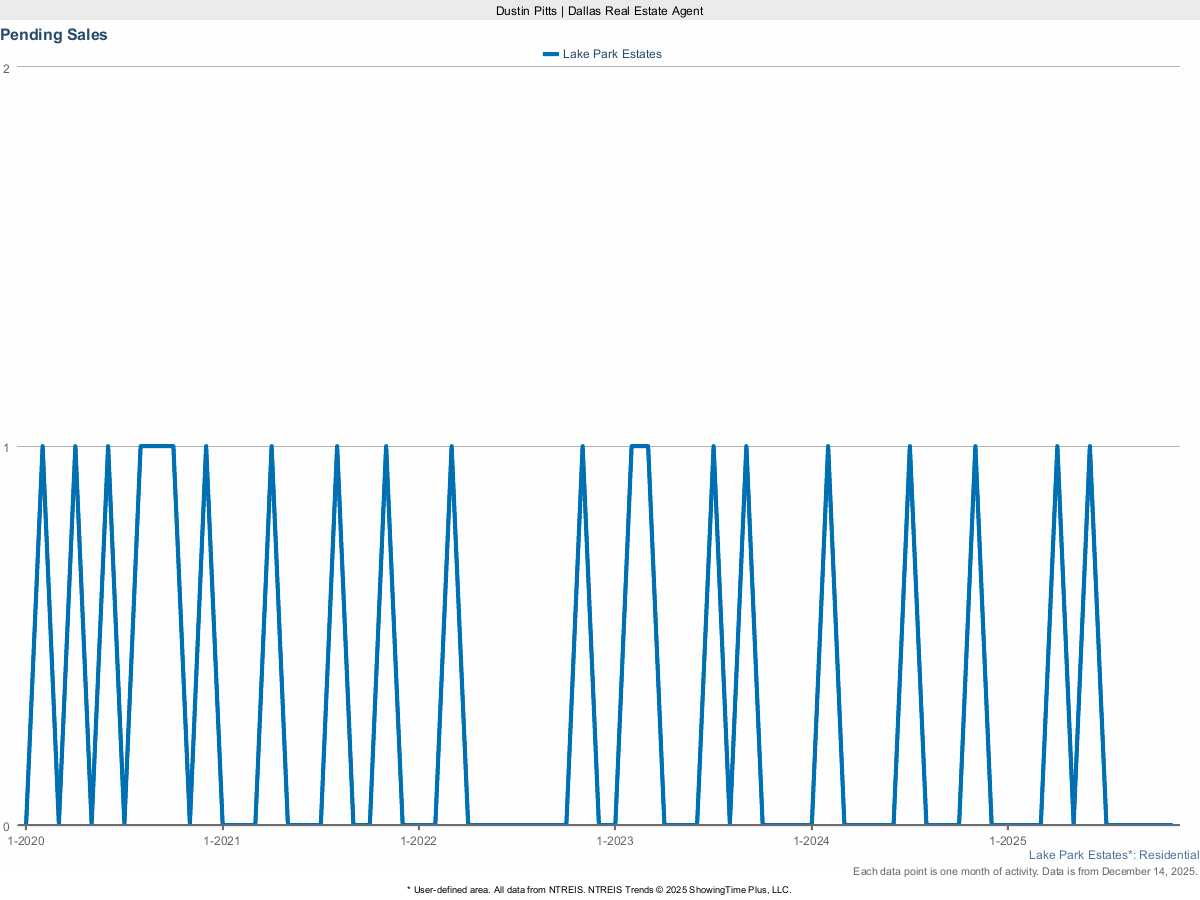Click the wide flat plateau in mid-2020
This screenshot has width=1200, height=900.
click(157, 446)
